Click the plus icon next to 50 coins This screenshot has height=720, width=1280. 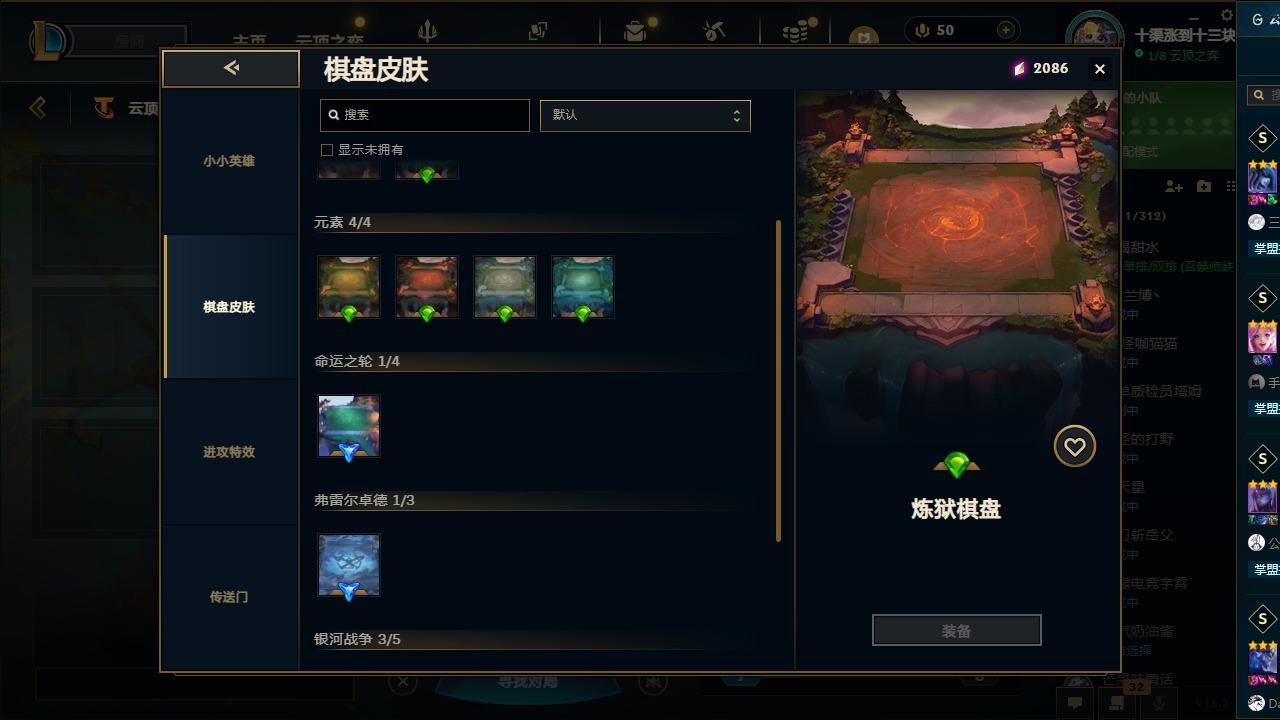tap(1006, 31)
